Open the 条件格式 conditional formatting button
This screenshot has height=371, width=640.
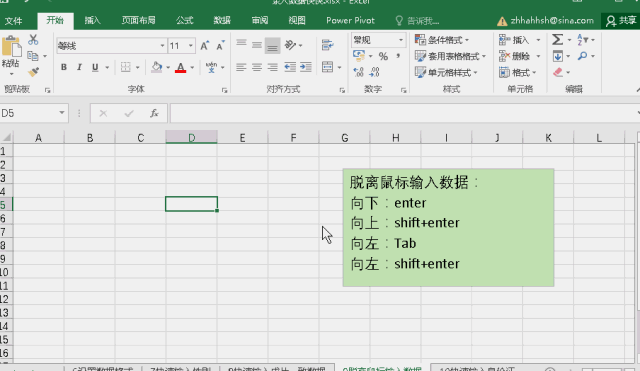pos(442,40)
